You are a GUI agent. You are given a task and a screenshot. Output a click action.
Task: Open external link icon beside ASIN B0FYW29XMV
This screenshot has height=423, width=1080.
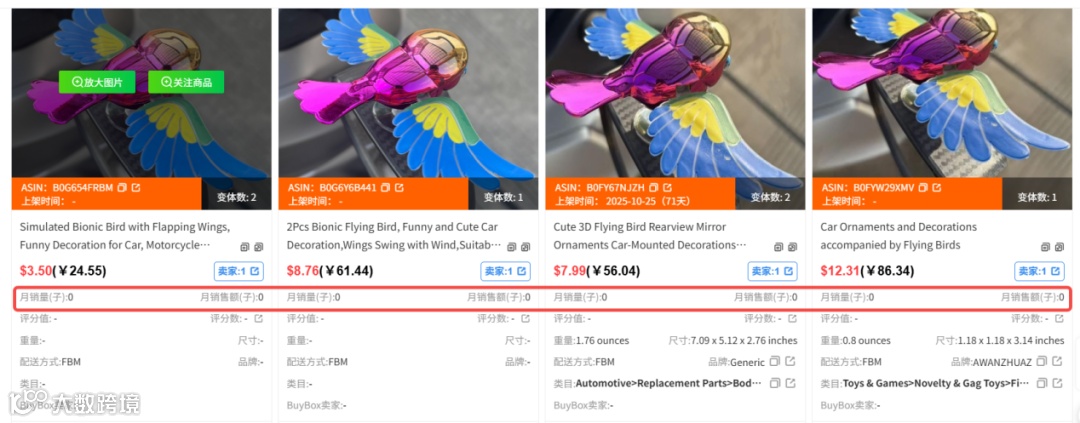pos(936,187)
